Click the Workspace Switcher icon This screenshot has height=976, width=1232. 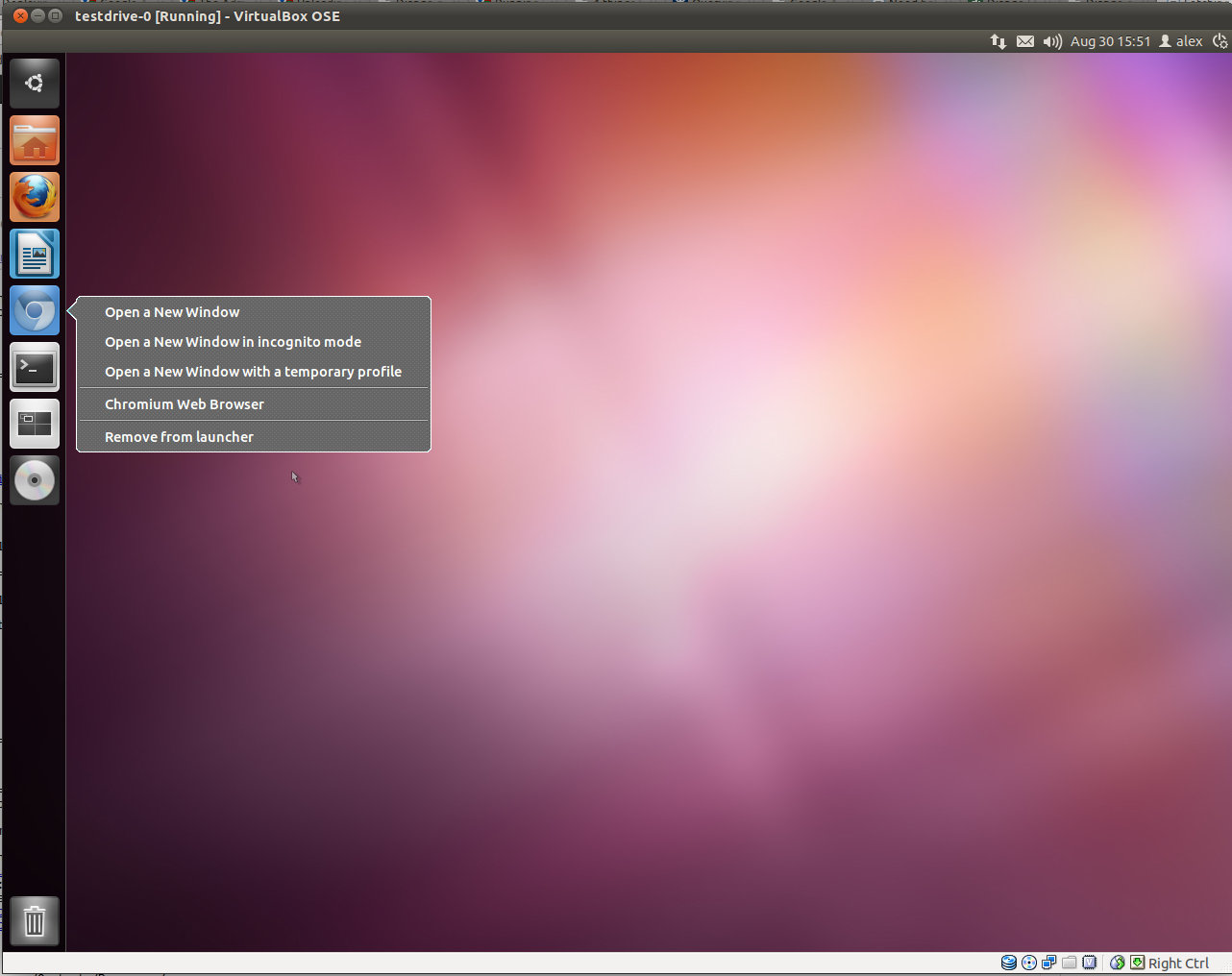[35, 424]
